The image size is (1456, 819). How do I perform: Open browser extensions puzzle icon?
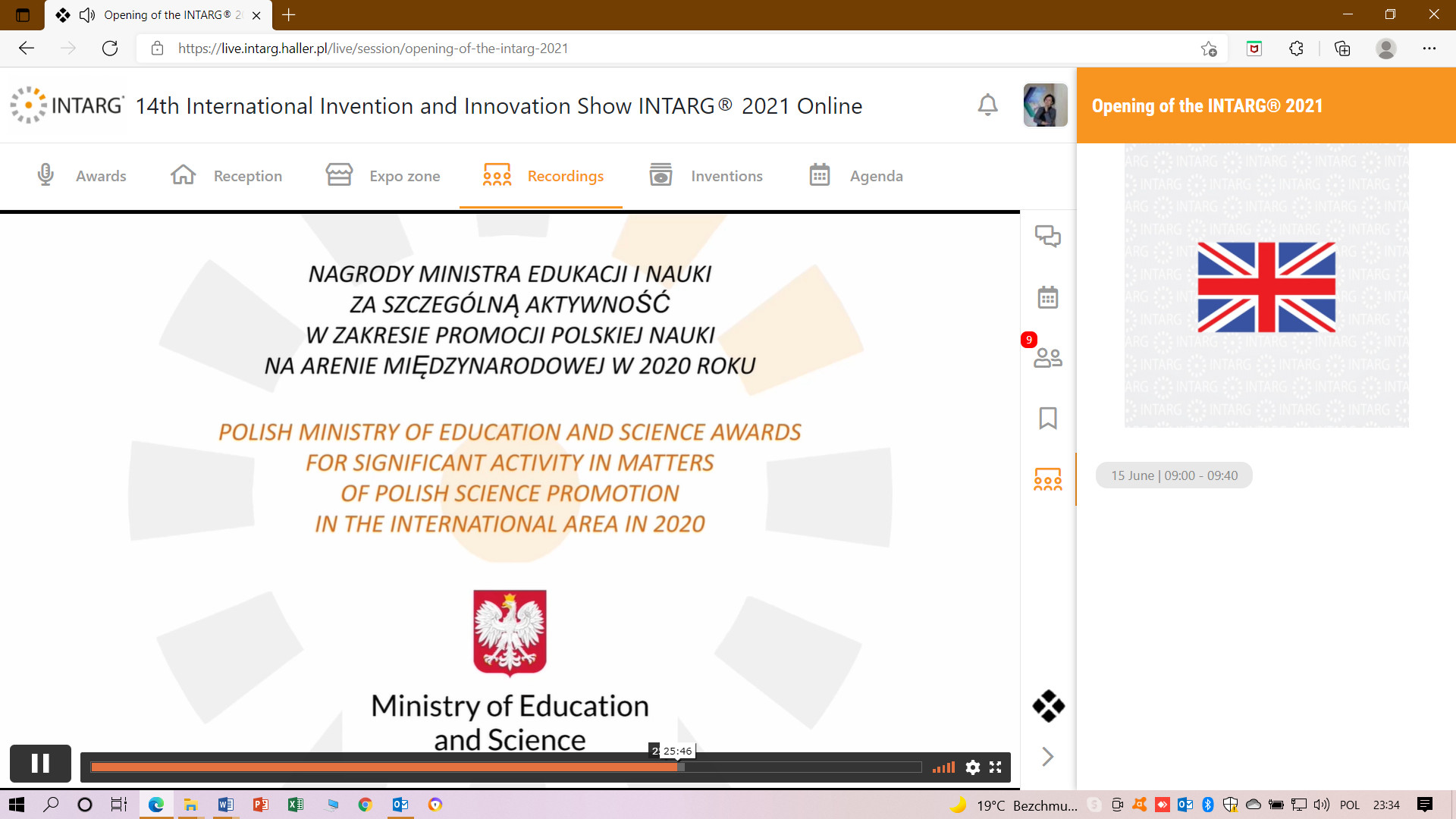pos(1297,49)
